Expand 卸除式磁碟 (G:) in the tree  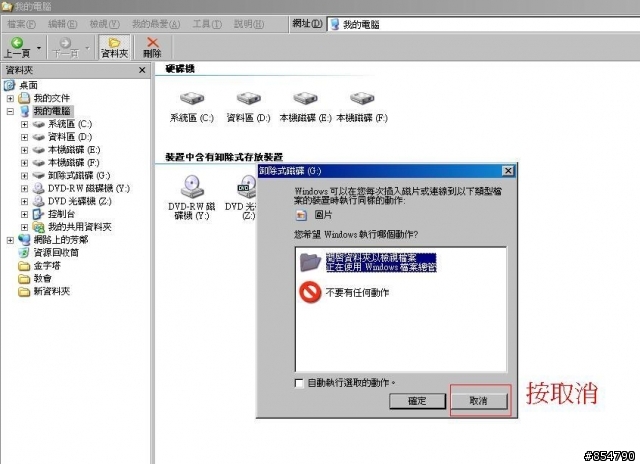[x=24, y=176]
